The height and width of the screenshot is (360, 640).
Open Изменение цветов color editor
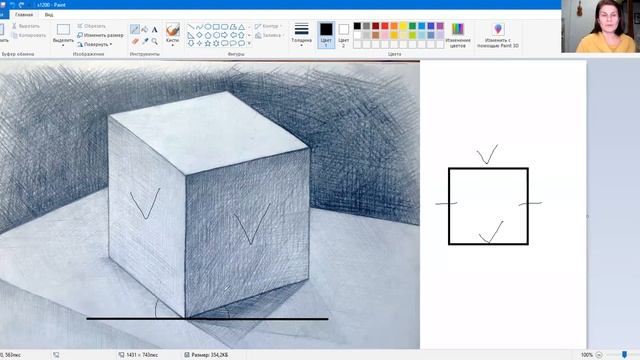pyautogui.click(x=458, y=35)
